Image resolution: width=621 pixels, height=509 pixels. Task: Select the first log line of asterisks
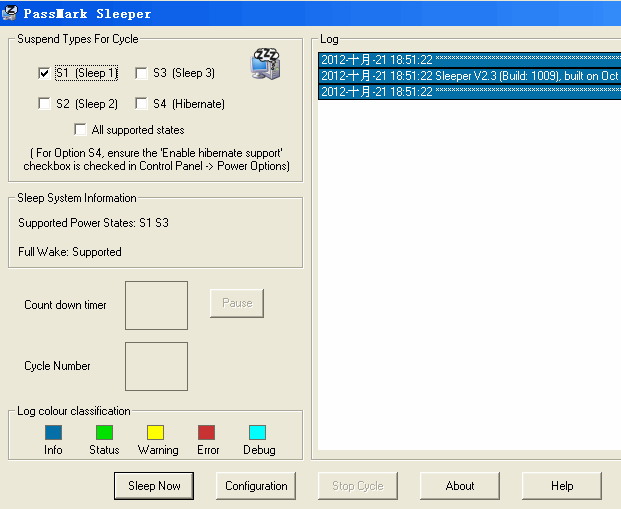coord(468,60)
